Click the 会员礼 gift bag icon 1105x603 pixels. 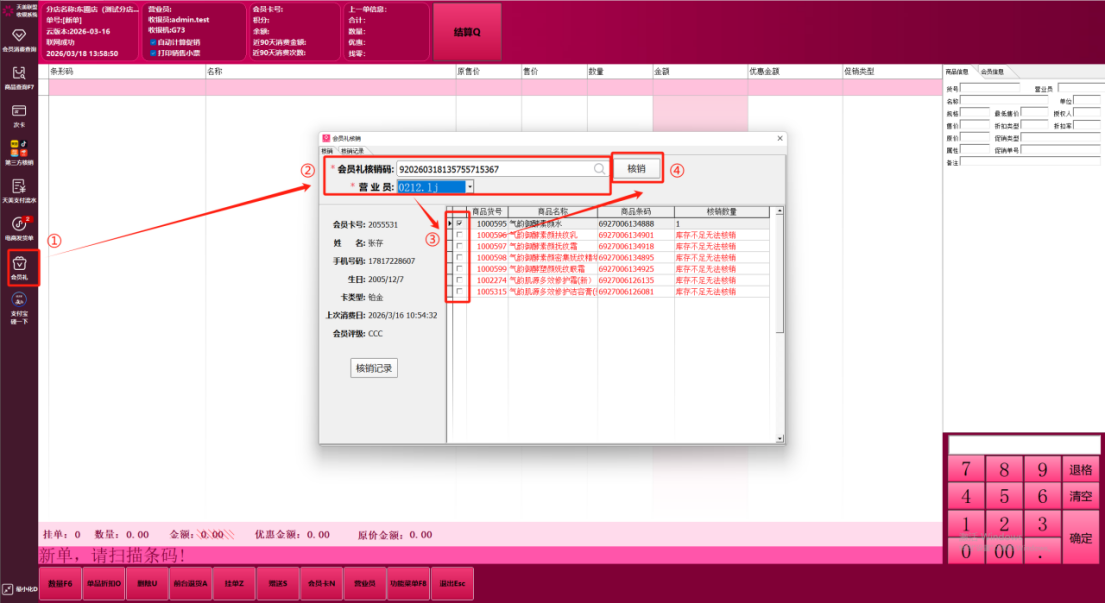[x=19, y=266]
